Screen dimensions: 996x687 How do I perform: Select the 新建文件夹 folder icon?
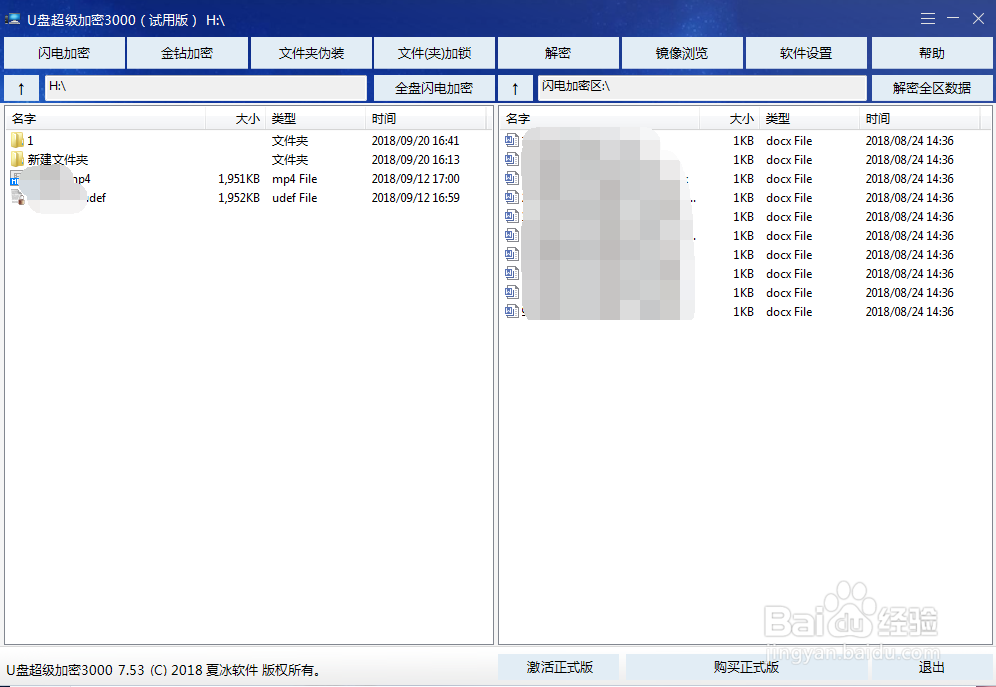[x=17, y=159]
